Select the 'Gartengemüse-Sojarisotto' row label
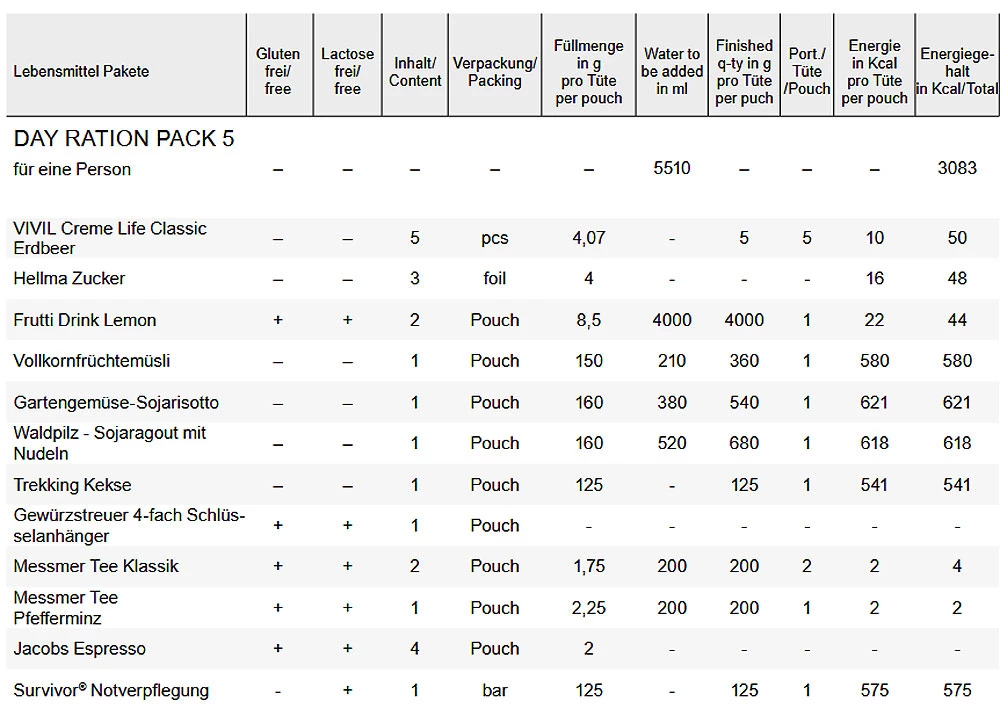This screenshot has height=723, width=1000. [116, 402]
